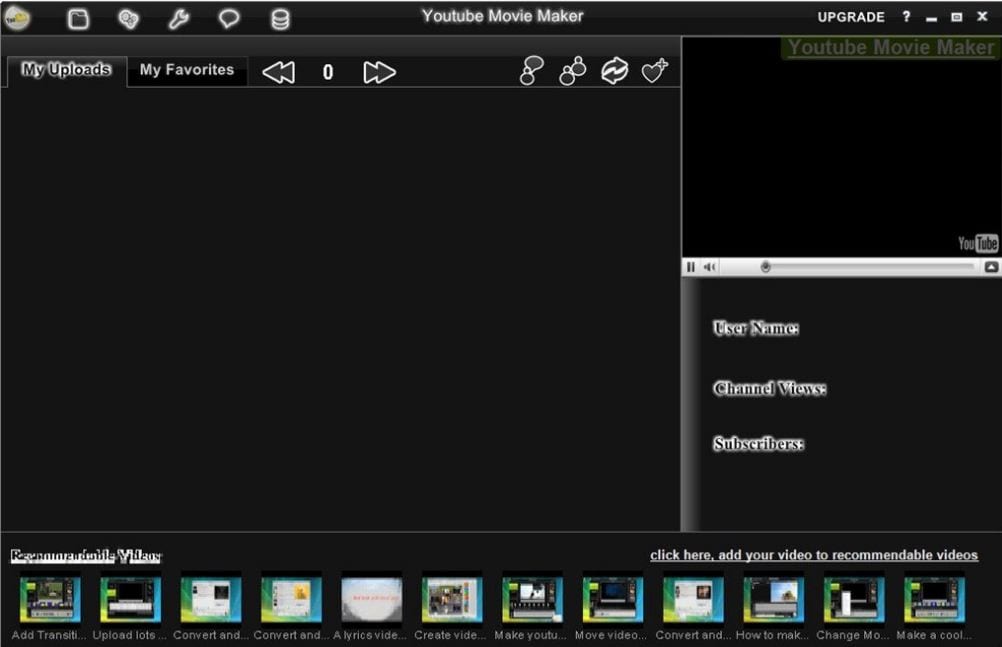
Task: Open the 'Make a cool...' video thumbnail
Action: 934,599
